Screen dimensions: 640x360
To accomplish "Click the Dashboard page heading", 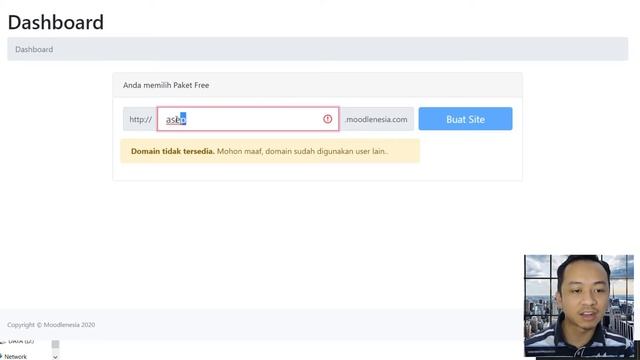I will coord(56,22).
